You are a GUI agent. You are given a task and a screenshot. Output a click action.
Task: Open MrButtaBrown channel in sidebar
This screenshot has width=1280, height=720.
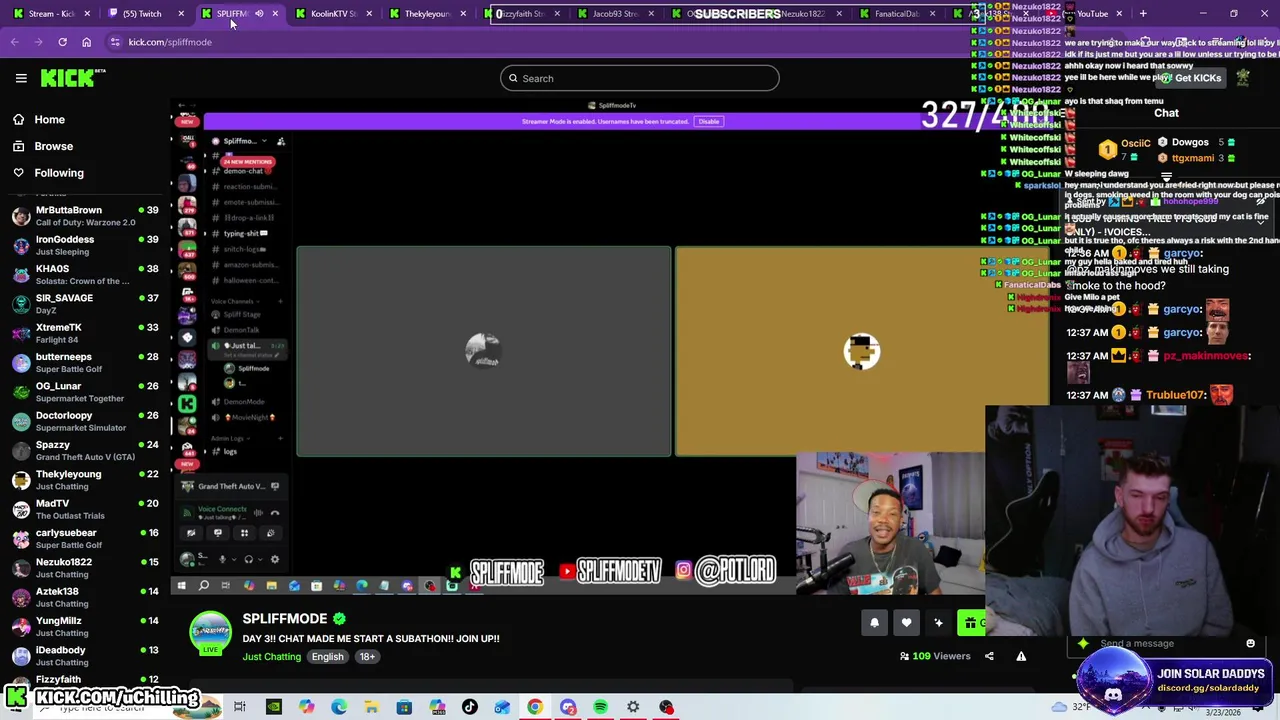tap(85, 216)
